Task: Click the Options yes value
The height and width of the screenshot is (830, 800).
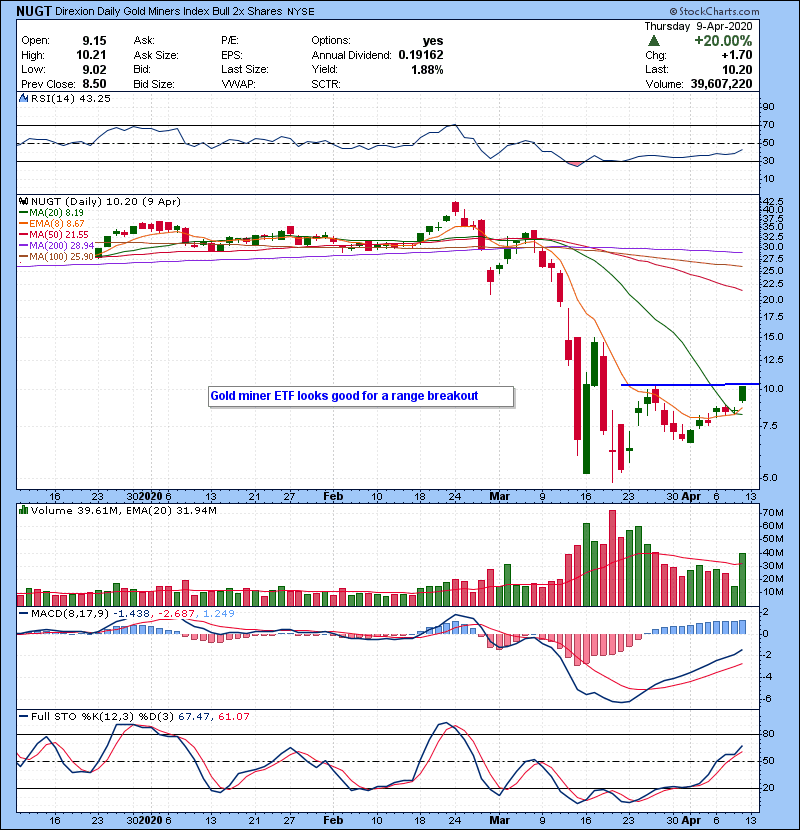Action: [x=433, y=41]
